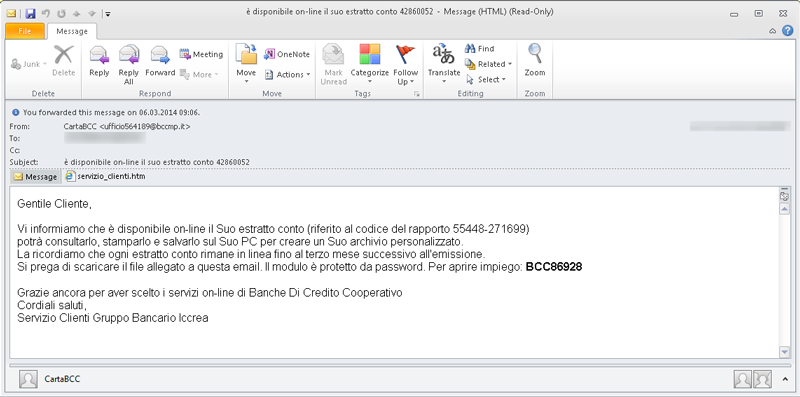Expand the People Pane arrow
The height and width of the screenshot is (397, 800).
coord(784,379)
